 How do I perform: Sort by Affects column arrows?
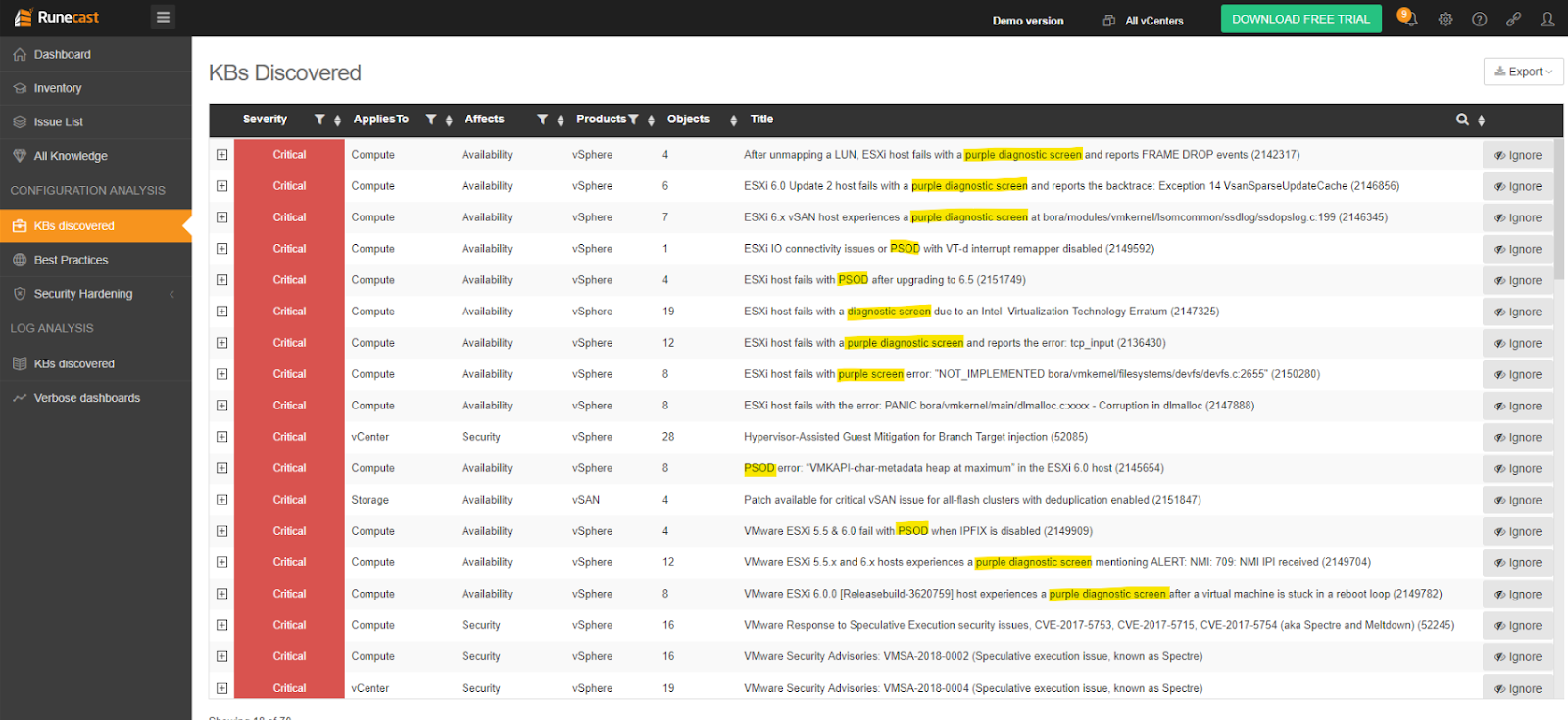click(x=561, y=120)
